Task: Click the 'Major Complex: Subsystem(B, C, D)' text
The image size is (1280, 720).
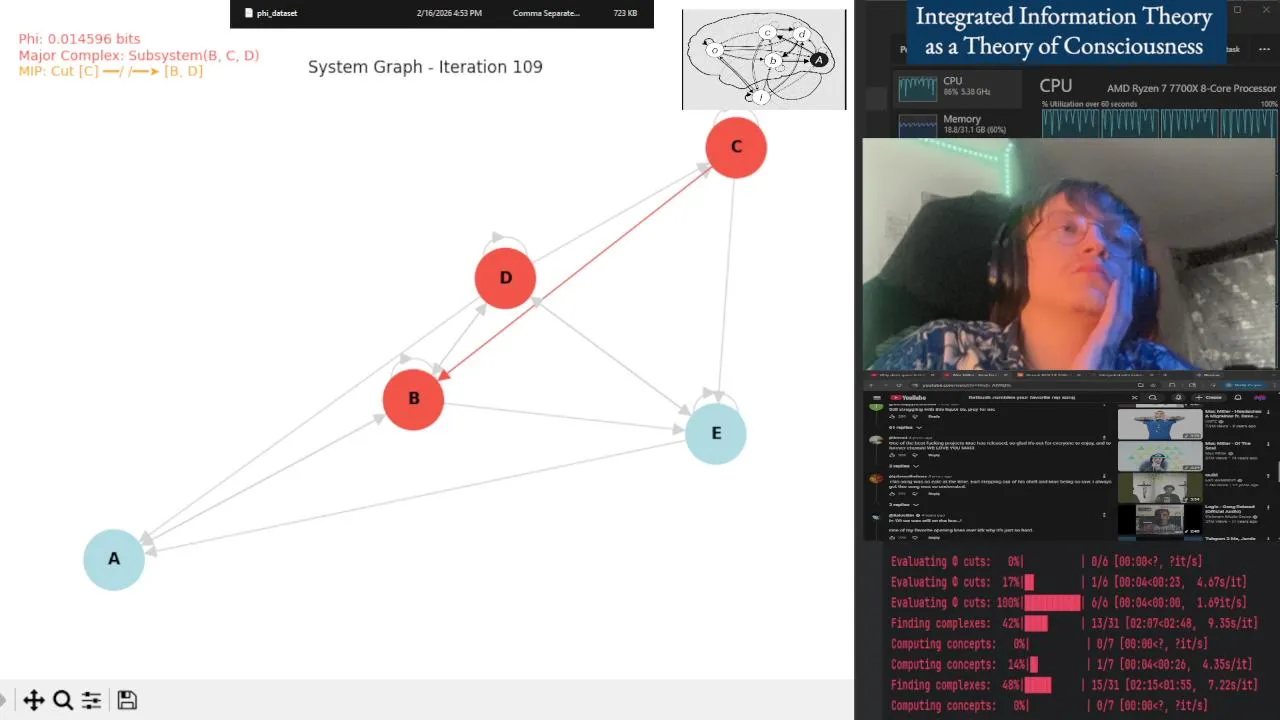Action: [139, 55]
